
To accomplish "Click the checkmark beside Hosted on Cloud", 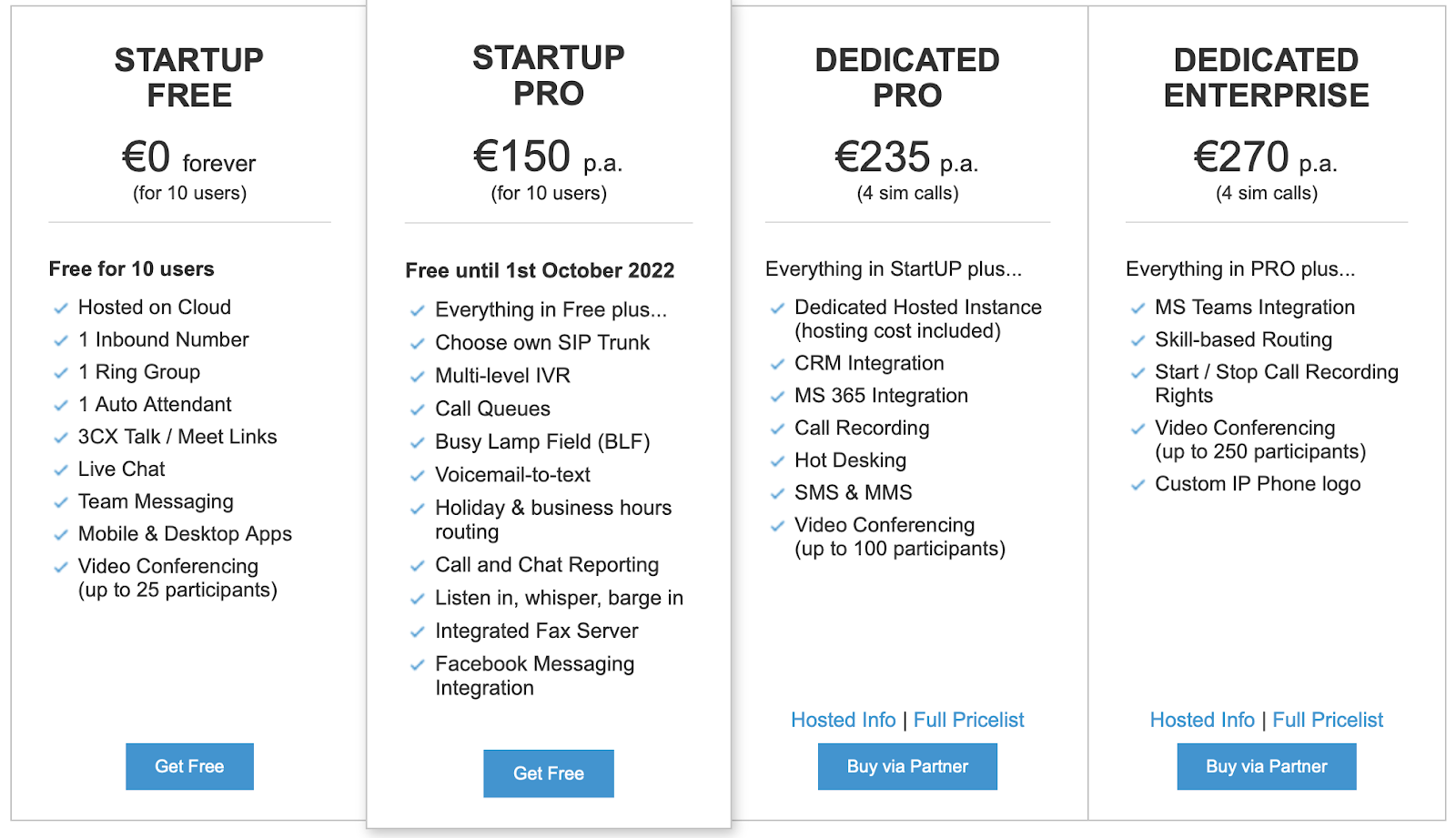I will click(x=61, y=308).
